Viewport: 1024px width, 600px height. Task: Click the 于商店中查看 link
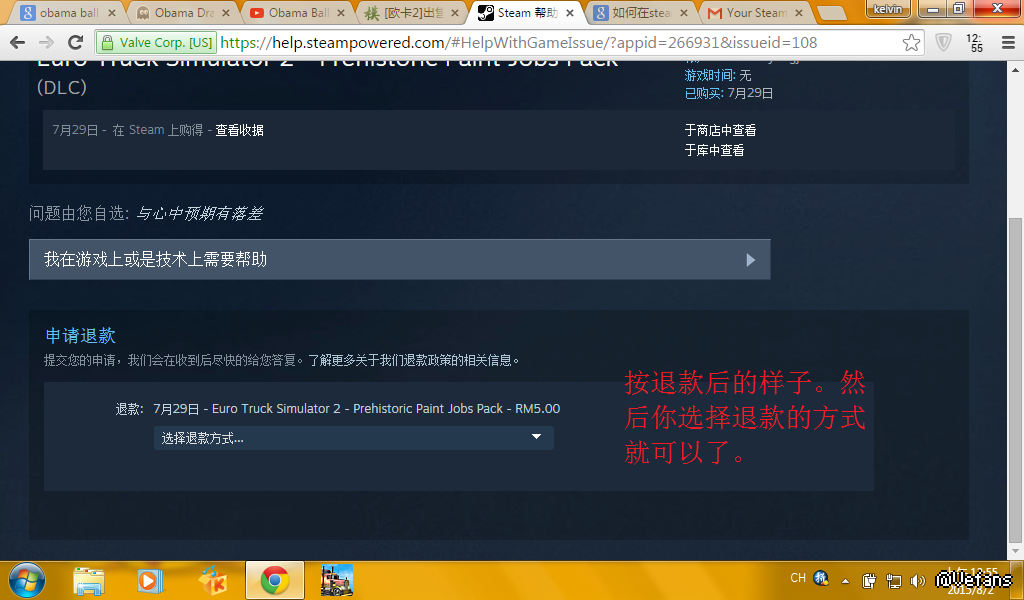coord(720,130)
